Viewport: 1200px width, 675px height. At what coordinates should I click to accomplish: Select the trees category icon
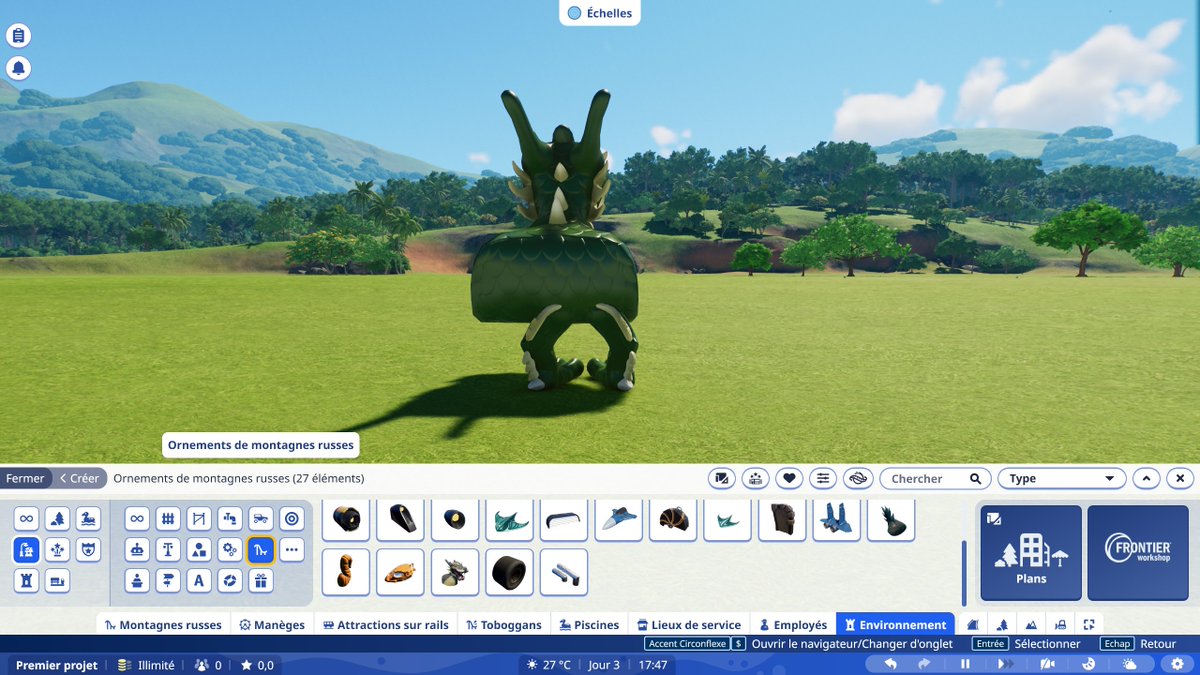pos(57,518)
